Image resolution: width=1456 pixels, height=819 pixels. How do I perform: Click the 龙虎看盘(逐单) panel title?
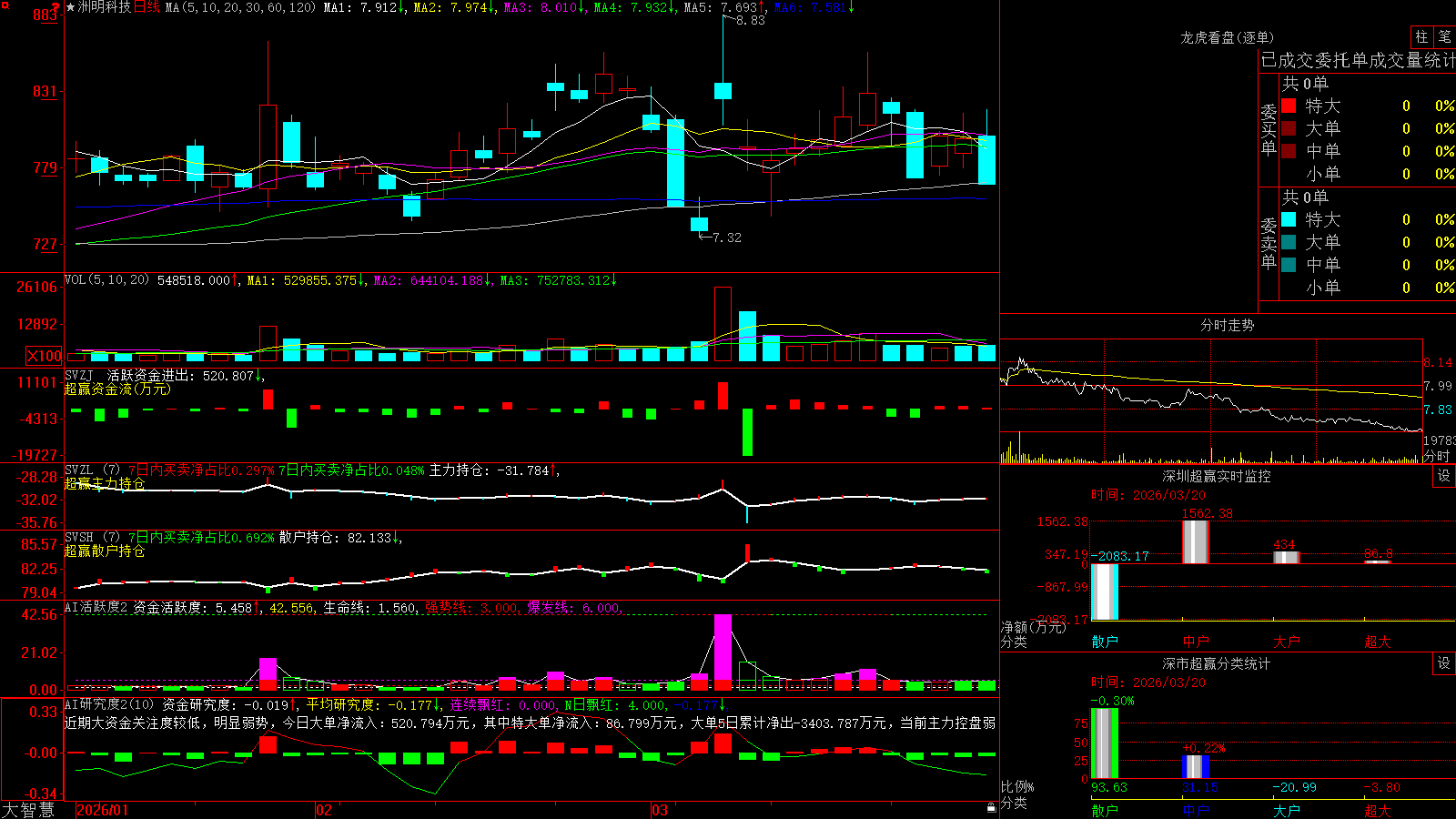click(1227, 37)
